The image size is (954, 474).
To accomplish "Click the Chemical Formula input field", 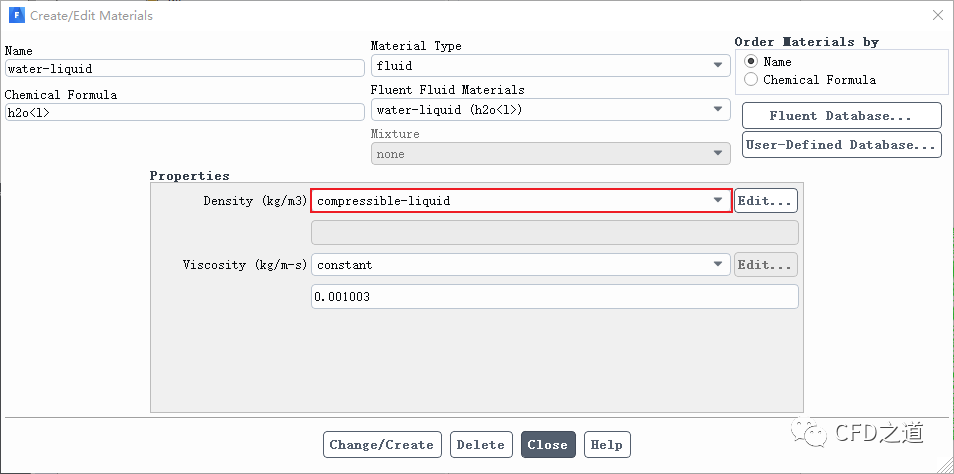I will point(184,113).
